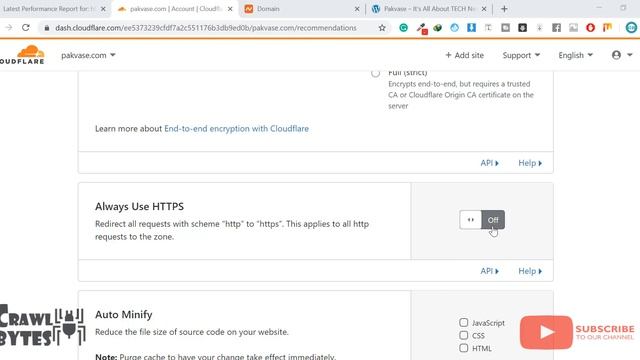640x360 pixels.
Task: Expand API under Always Use HTTPS
Action: click(489, 271)
